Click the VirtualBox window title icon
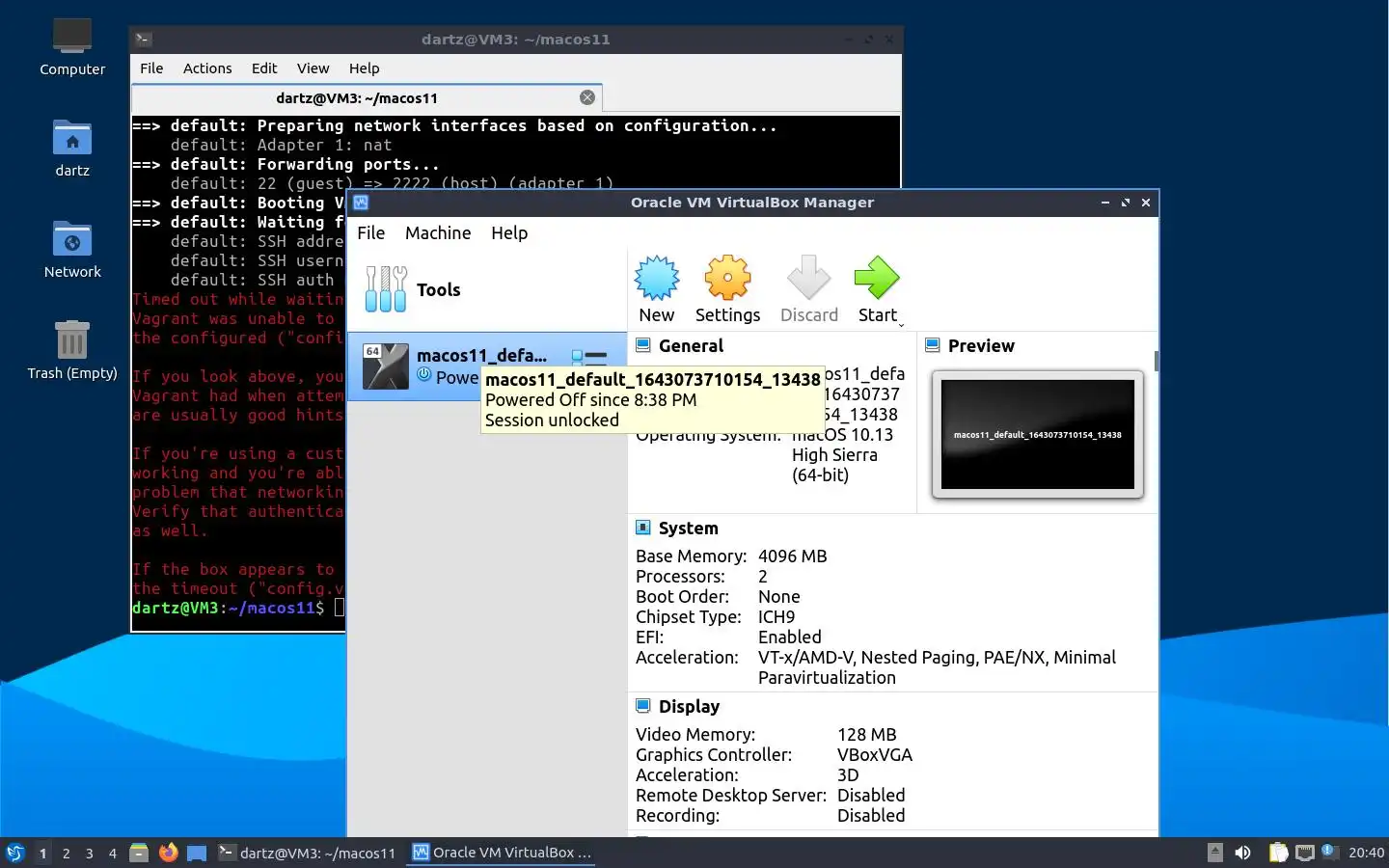This screenshot has height=868, width=1389. tap(361, 203)
